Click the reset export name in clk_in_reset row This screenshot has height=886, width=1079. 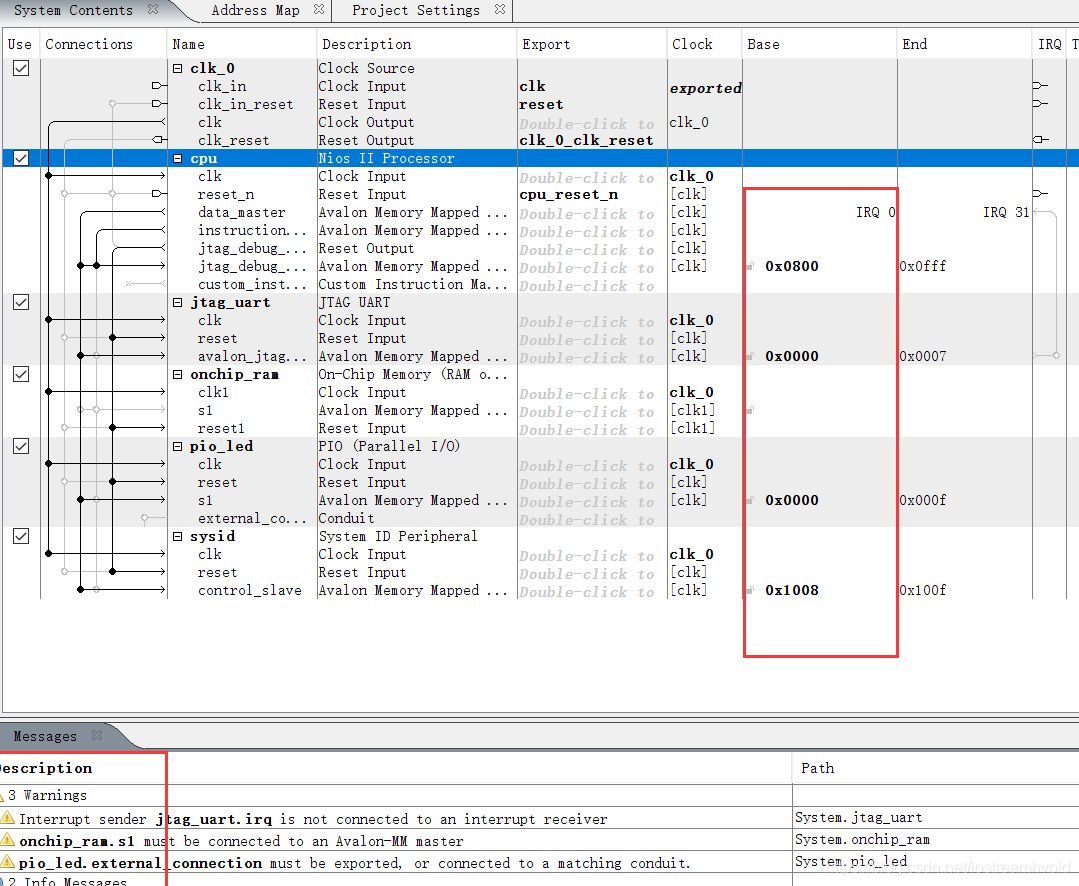[541, 105]
